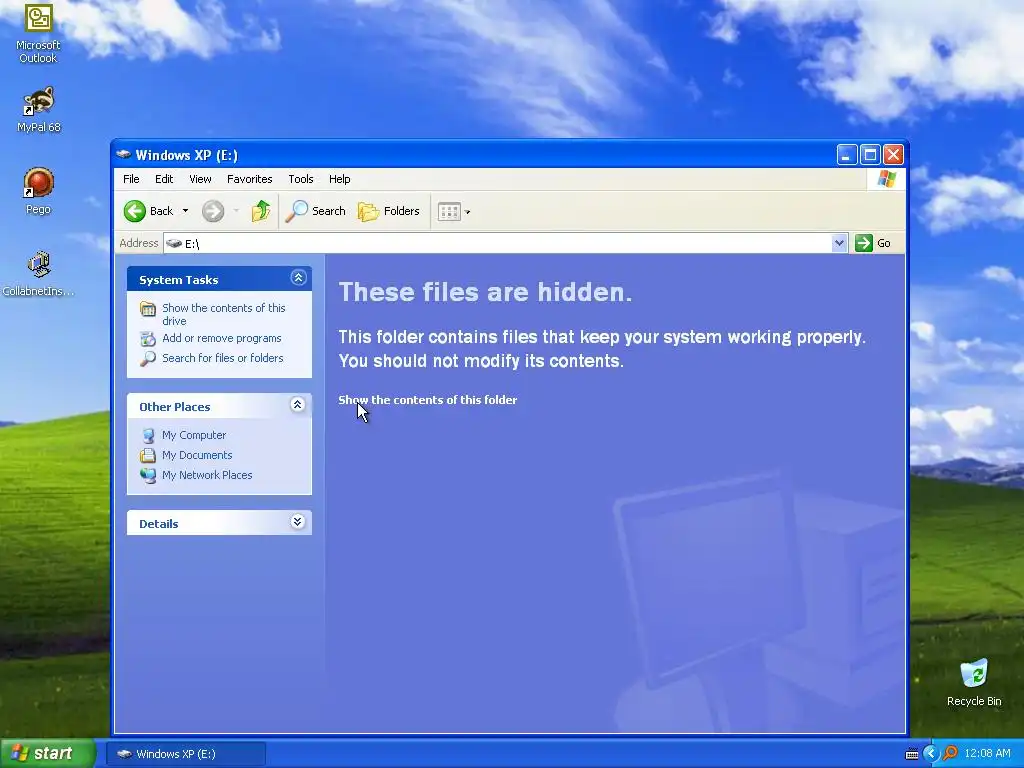Click the keyboard icon in system tray
Viewport: 1024px width, 768px height.
[912, 754]
